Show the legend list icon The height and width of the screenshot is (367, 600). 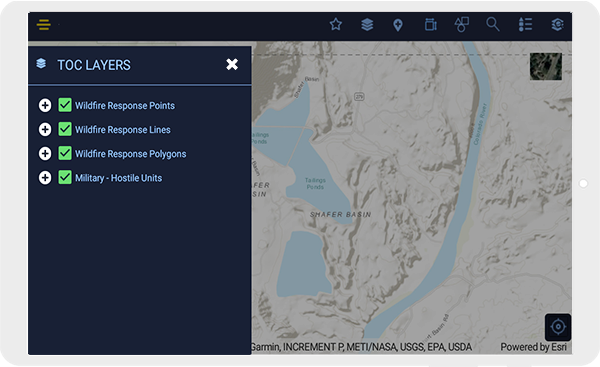pyautogui.click(x=525, y=24)
